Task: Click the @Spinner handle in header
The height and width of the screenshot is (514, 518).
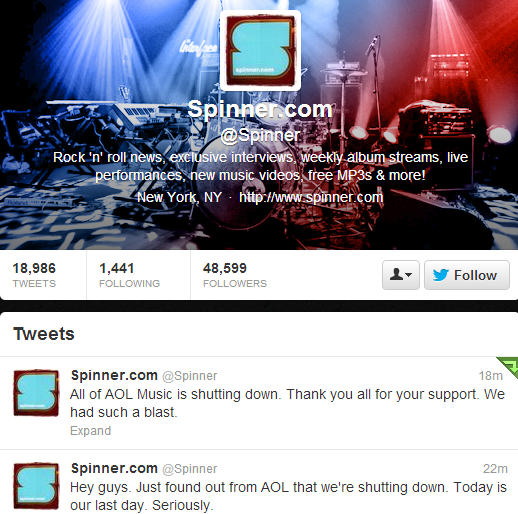Action: (x=260, y=135)
